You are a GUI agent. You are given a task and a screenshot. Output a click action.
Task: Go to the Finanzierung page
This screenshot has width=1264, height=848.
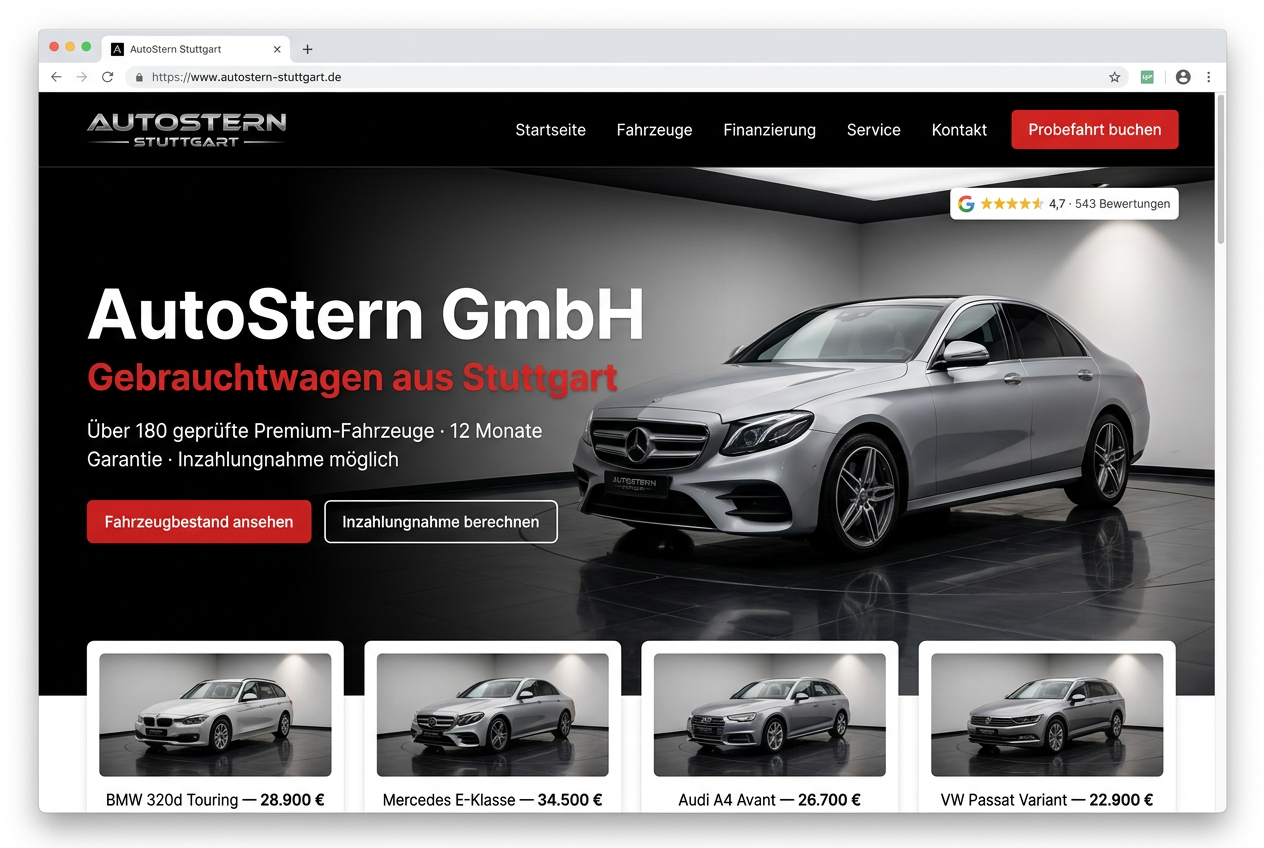[x=770, y=130]
